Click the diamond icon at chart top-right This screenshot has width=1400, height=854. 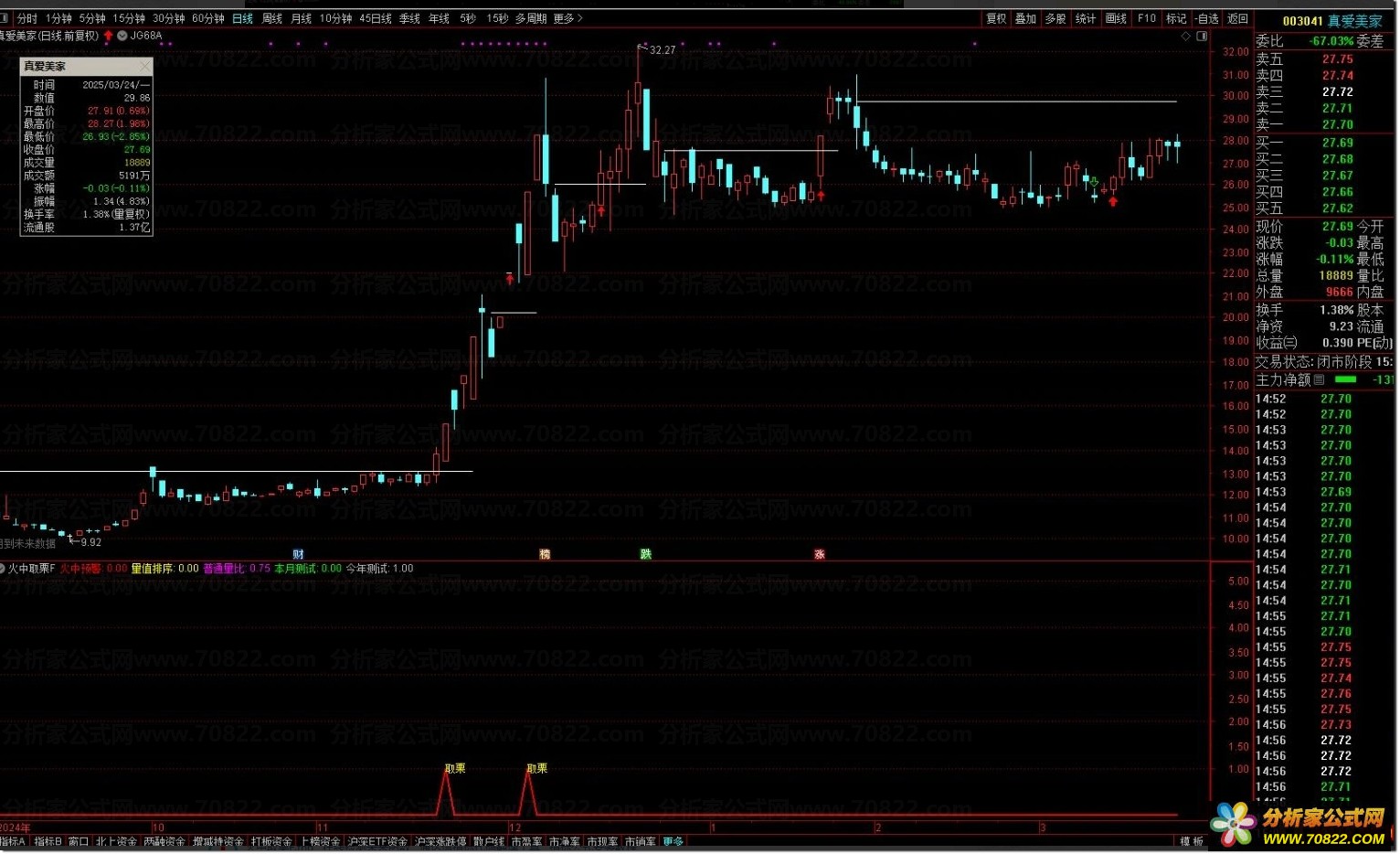point(1186,37)
